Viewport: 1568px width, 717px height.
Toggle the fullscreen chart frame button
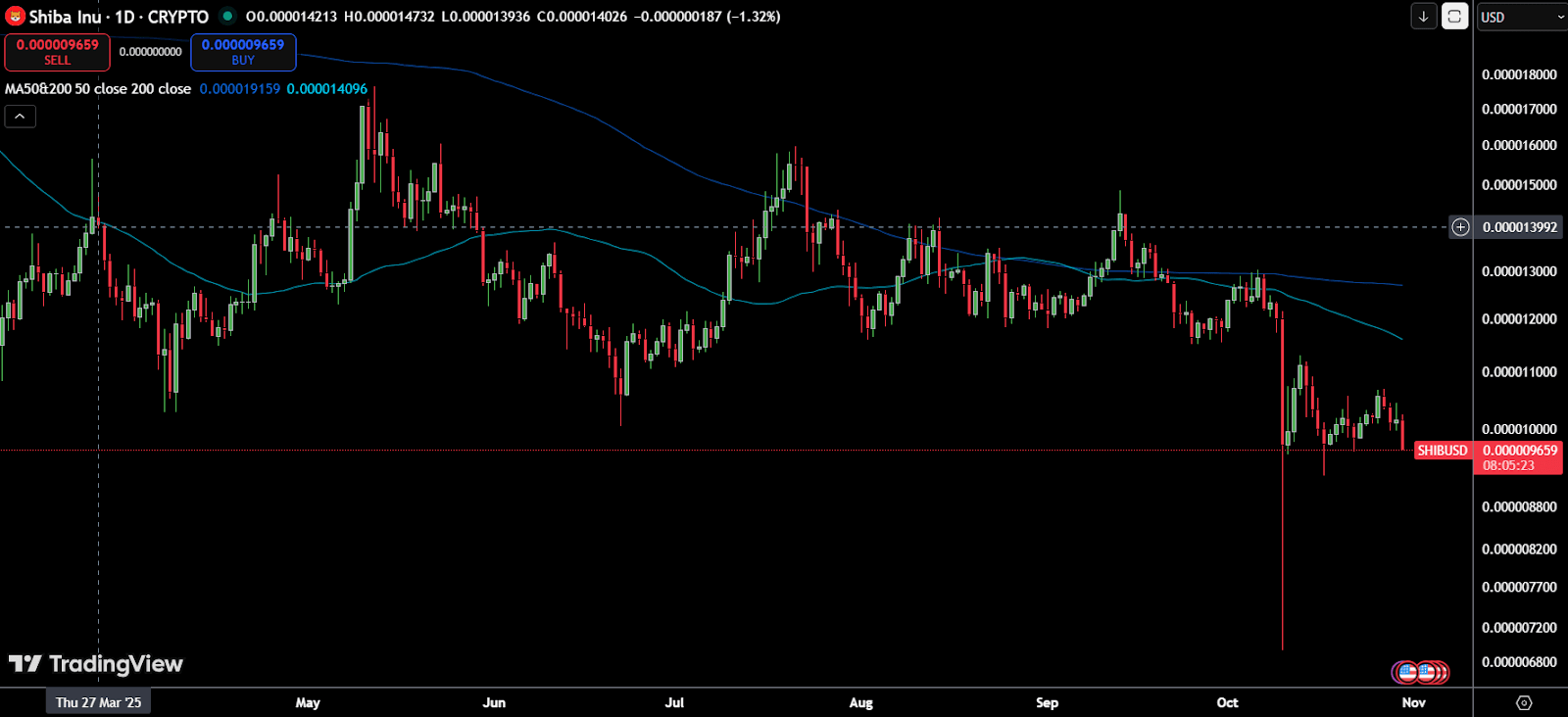1454,17
